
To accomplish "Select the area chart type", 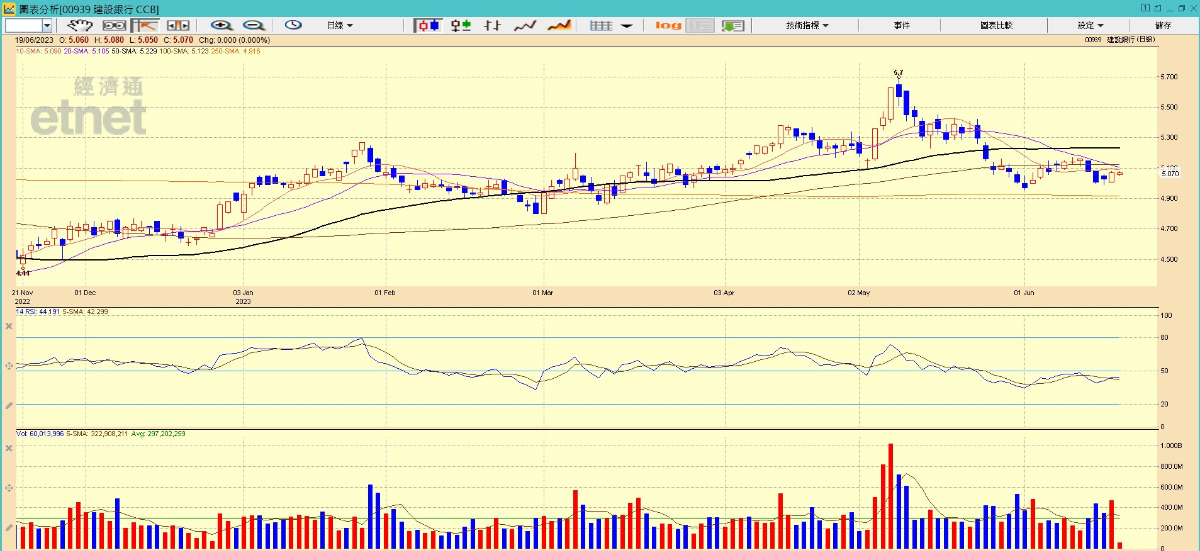I will pos(559,25).
